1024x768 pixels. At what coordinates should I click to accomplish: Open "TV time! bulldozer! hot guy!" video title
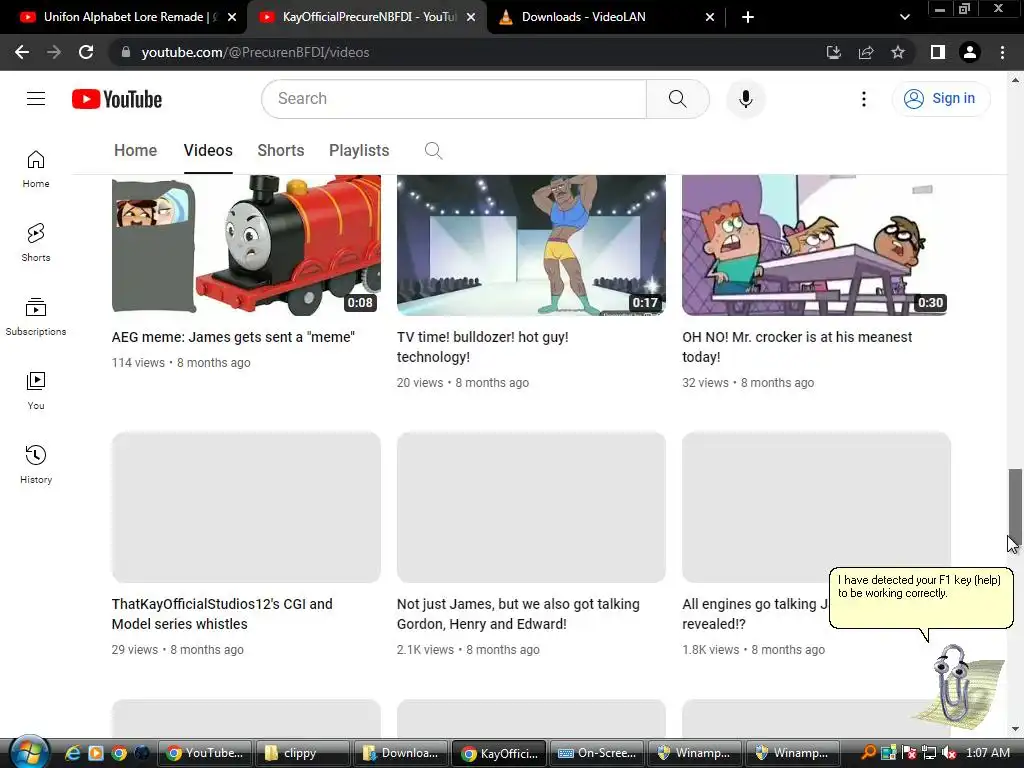[483, 347]
